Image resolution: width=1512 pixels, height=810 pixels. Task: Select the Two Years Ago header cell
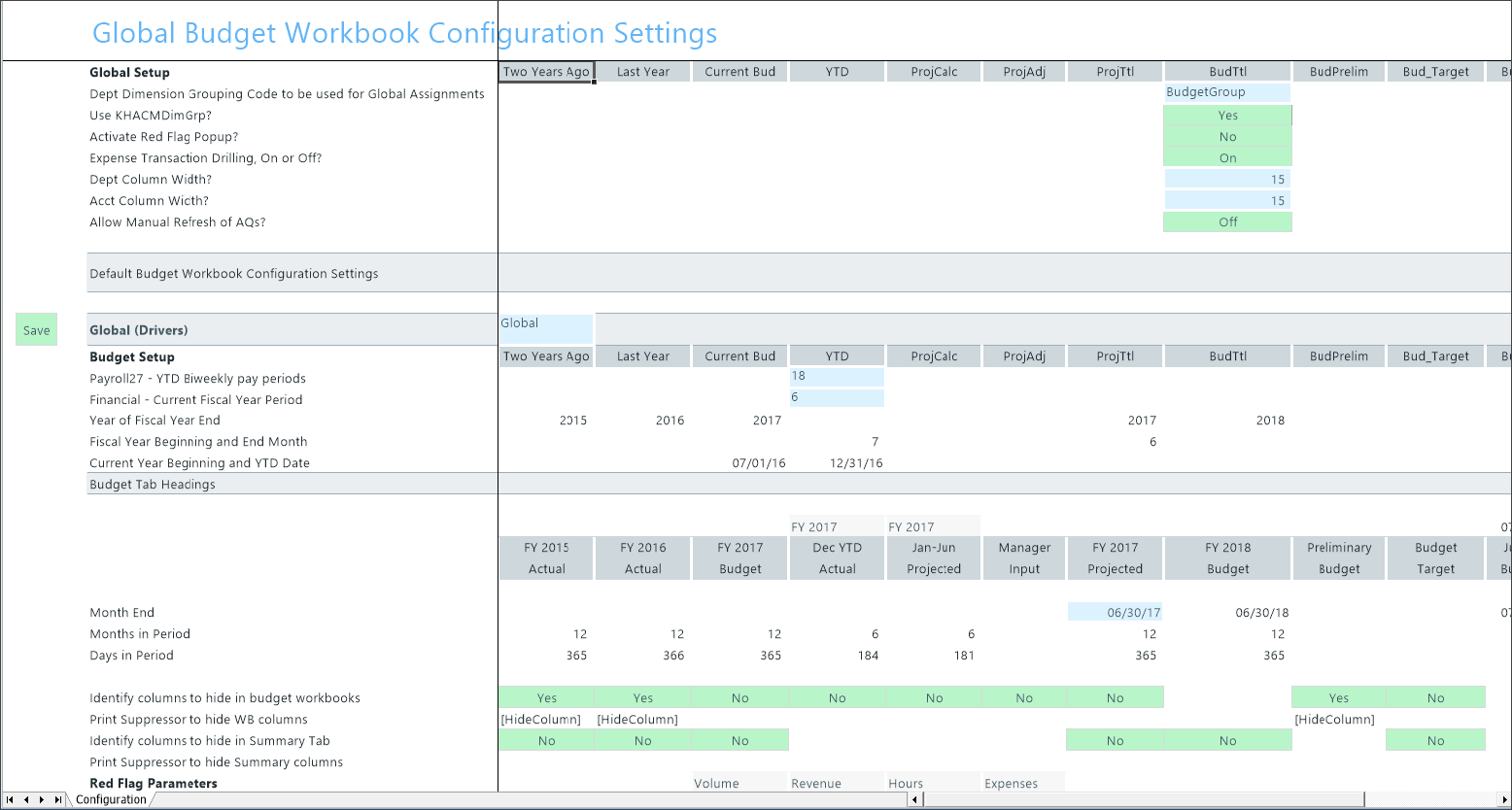point(546,72)
